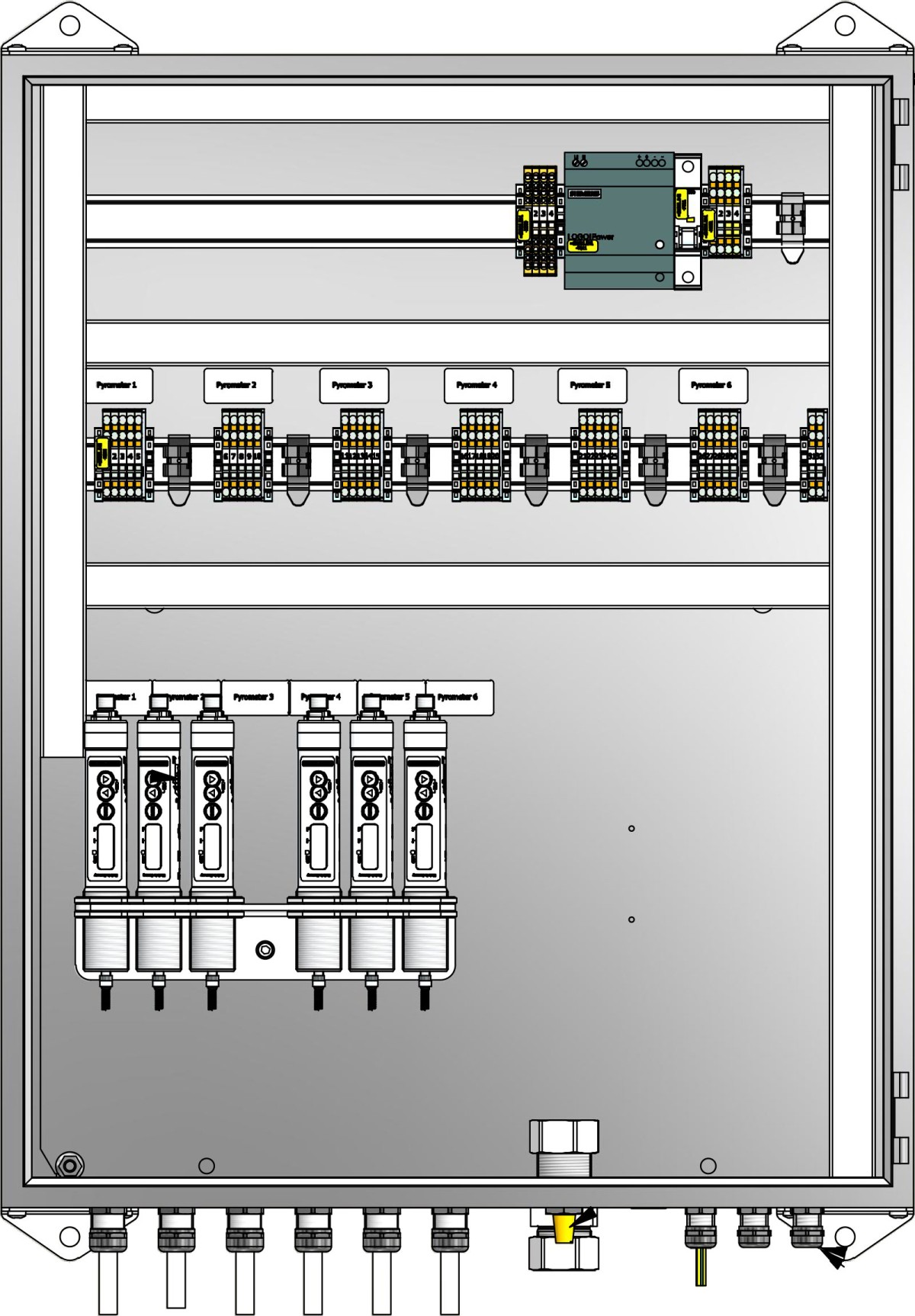This screenshot has width=915, height=1316.
Task: Click the yellow tag on LOGO!Power module
Action: pyautogui.click(x=583, y=245)
